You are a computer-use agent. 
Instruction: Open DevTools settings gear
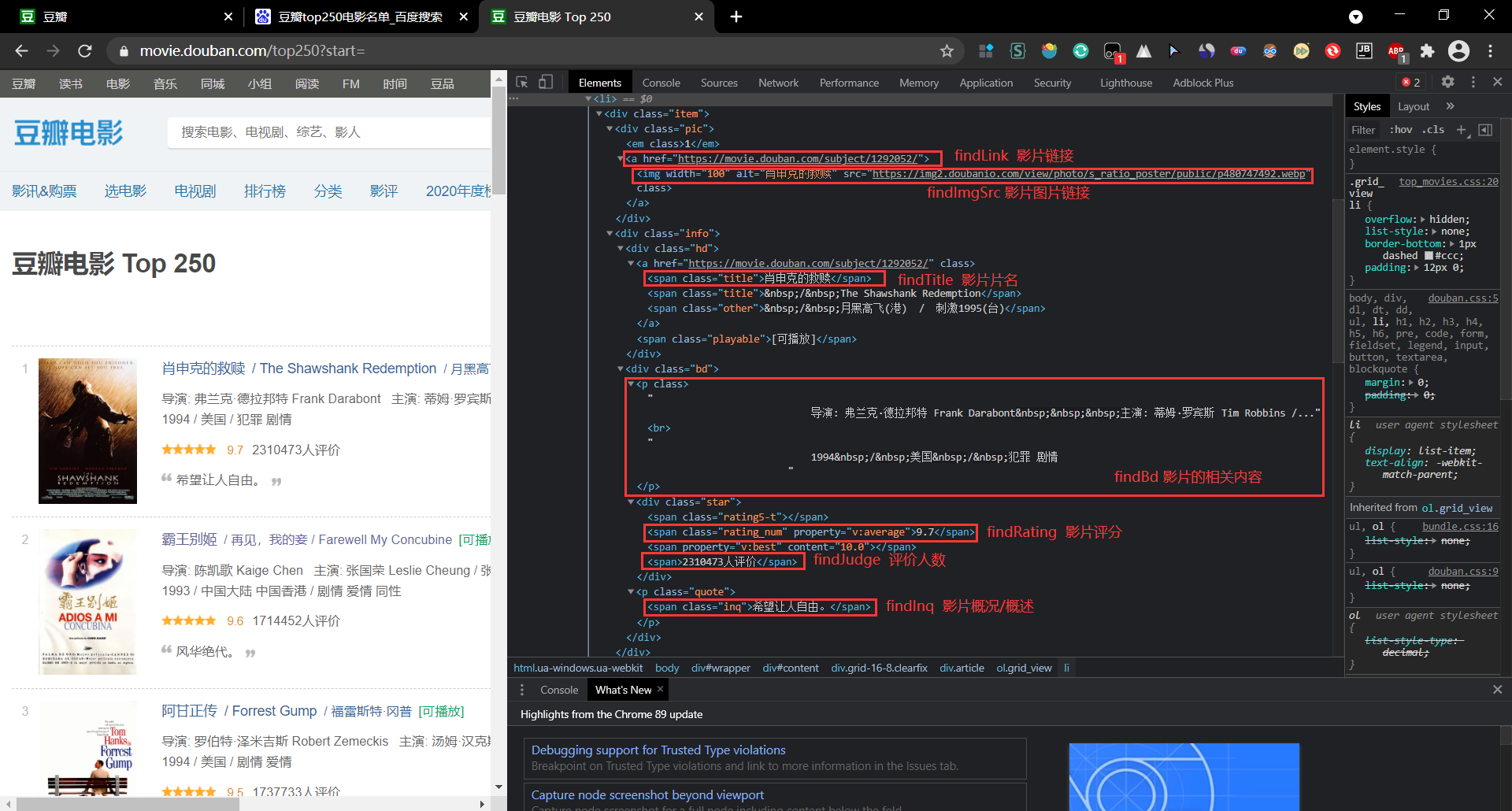tap(1447, 82)
